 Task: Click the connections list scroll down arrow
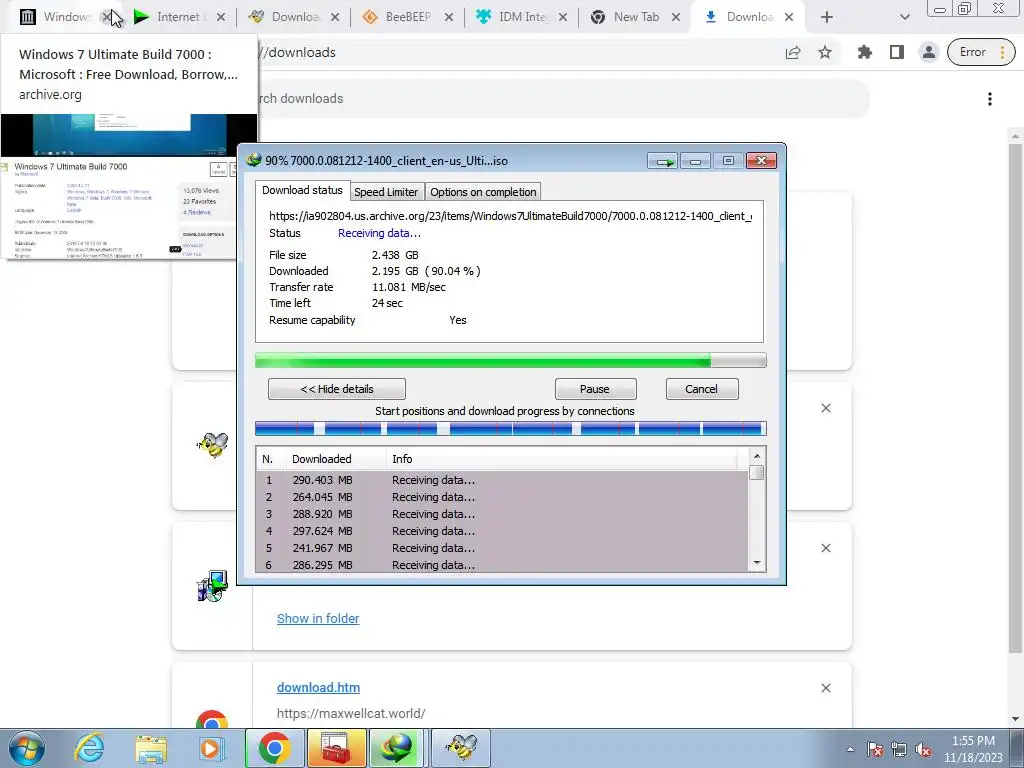click(x=757, y=563)
